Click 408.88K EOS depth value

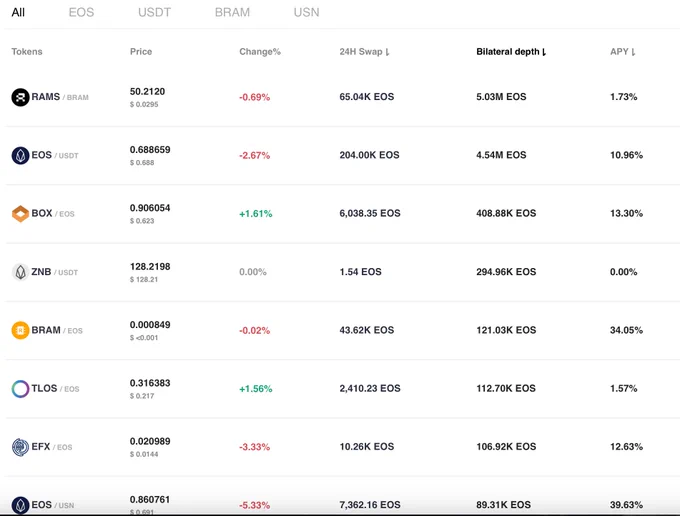click(x=506, y=213)
